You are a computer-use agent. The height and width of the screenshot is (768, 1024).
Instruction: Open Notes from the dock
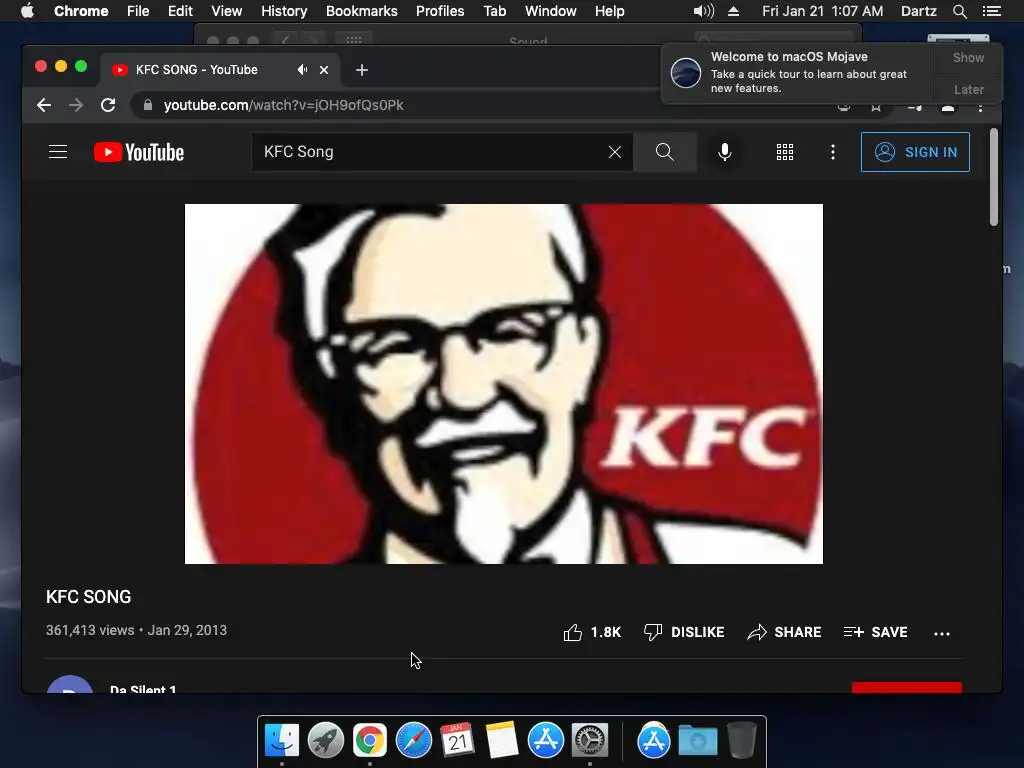pyautogui.click(x=502, y=741)
